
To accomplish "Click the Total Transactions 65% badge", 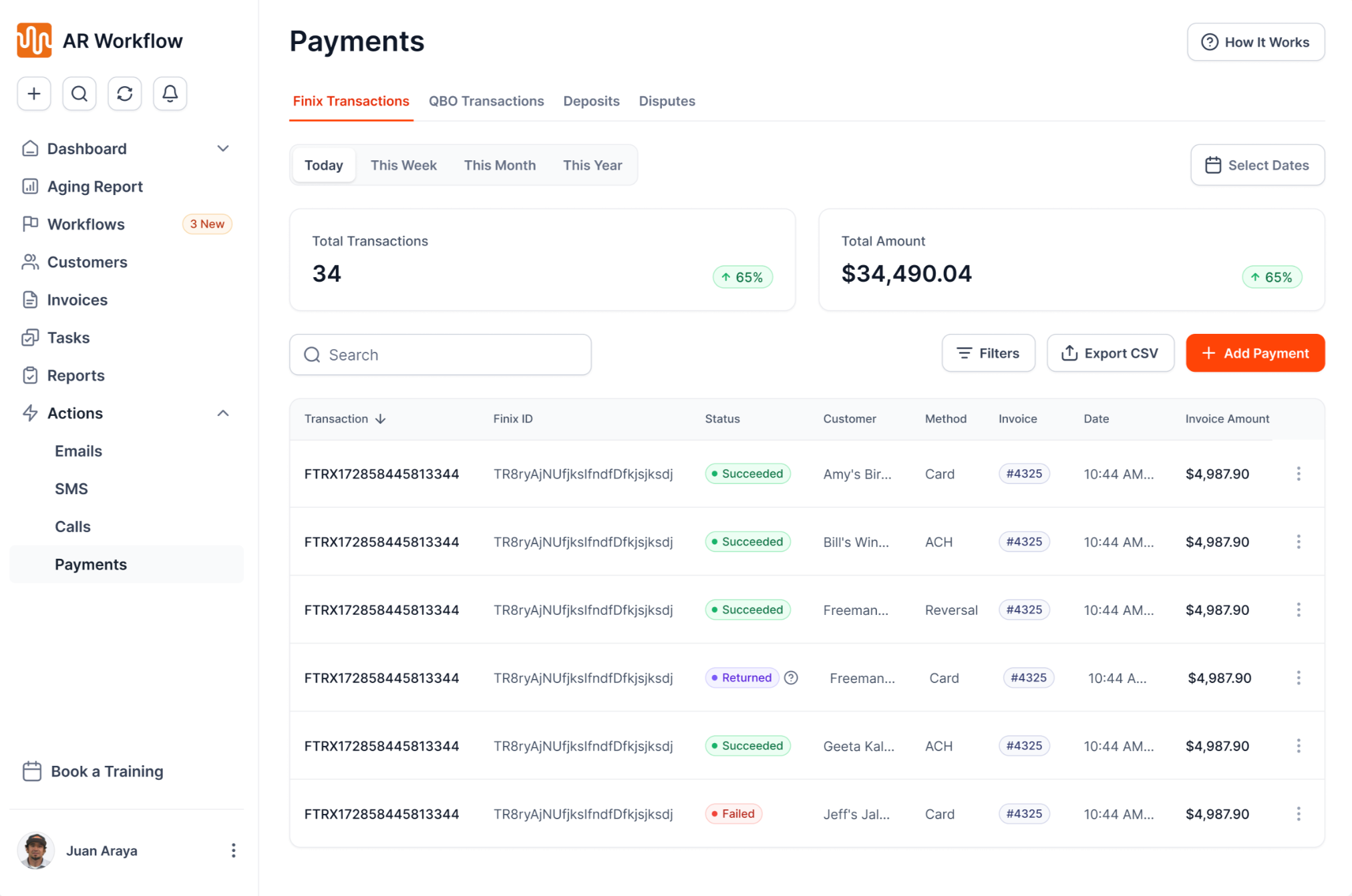I will [x=743, y=277].
